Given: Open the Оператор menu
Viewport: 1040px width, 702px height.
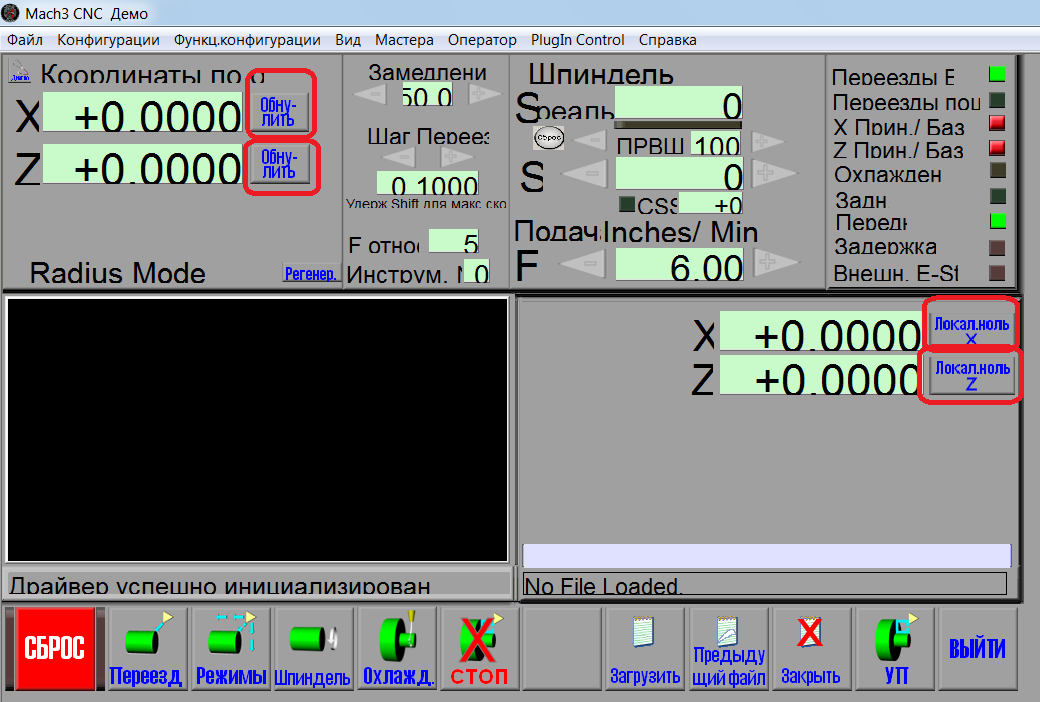Looking at the screenshot, I should [482, 40].
